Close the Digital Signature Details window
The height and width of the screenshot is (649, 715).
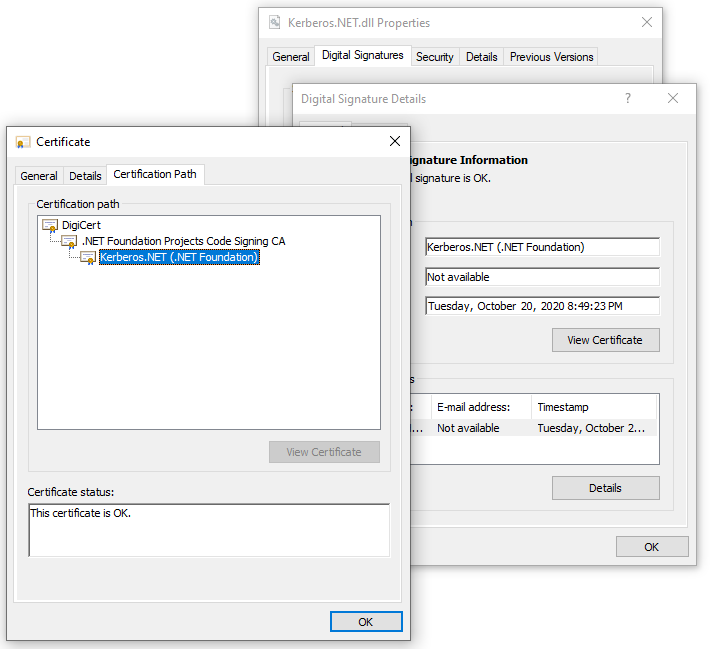click(x=673, y=98)
